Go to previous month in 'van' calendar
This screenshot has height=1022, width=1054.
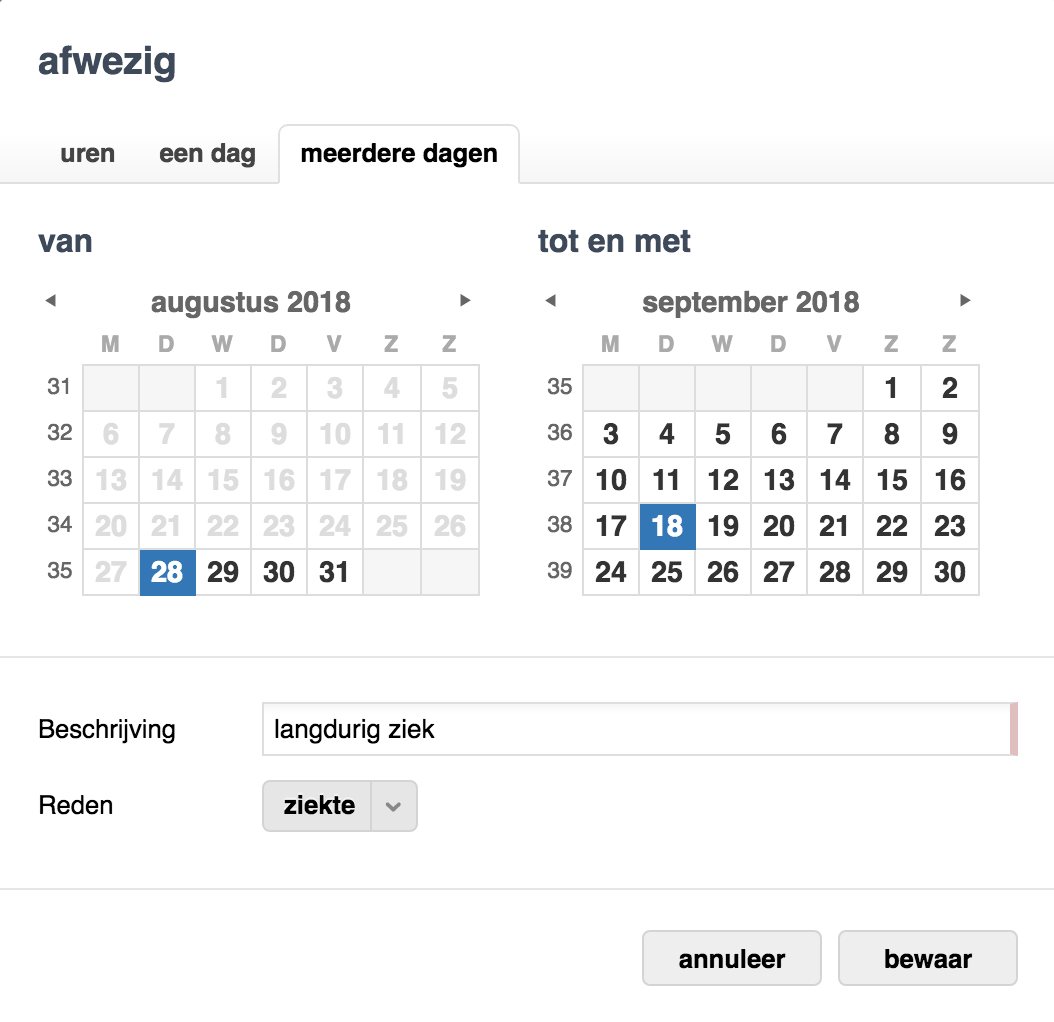(x=51, y=300)
